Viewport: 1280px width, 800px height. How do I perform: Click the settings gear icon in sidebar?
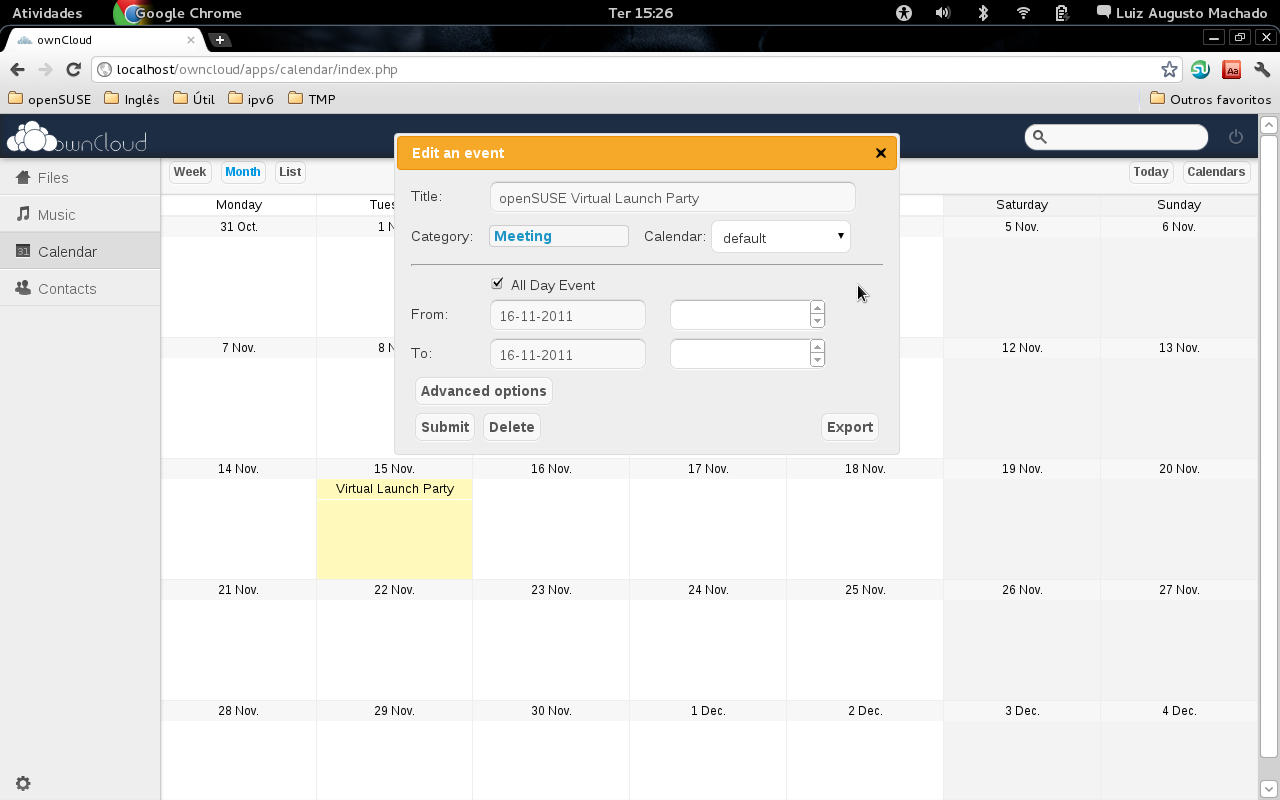(x=23, y=783)
